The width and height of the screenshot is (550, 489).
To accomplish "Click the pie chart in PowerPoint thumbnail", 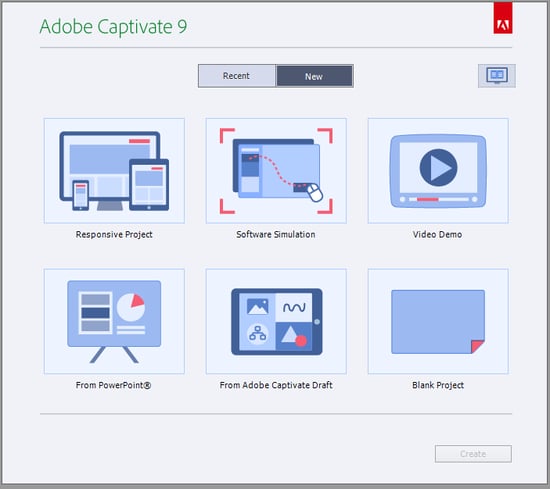I will click(131, 308).
